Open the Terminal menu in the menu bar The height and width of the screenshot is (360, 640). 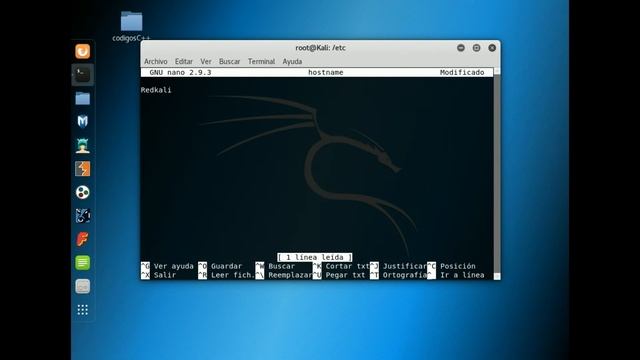click(261, 62)
